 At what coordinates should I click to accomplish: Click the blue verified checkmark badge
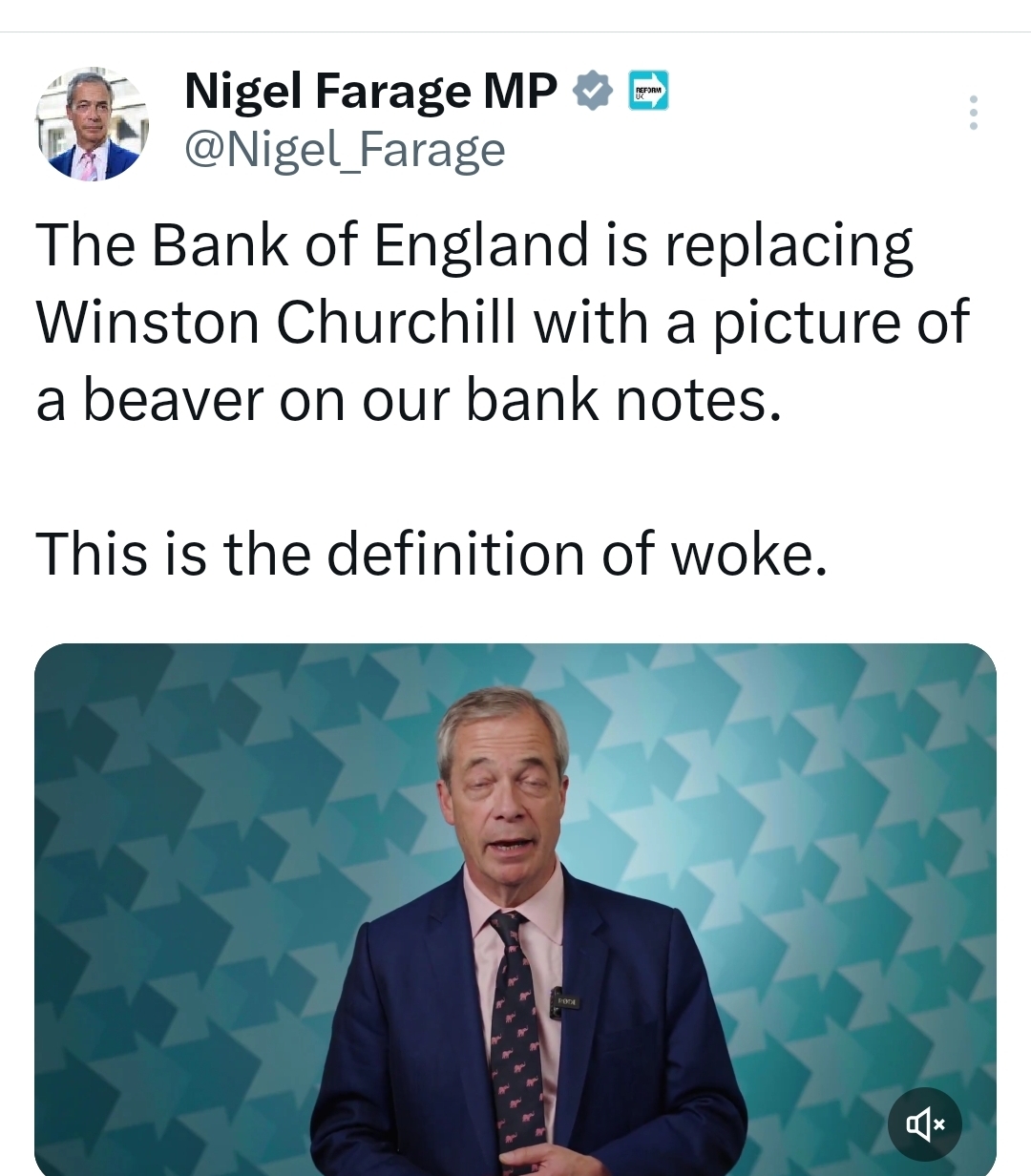coord(593,92)
